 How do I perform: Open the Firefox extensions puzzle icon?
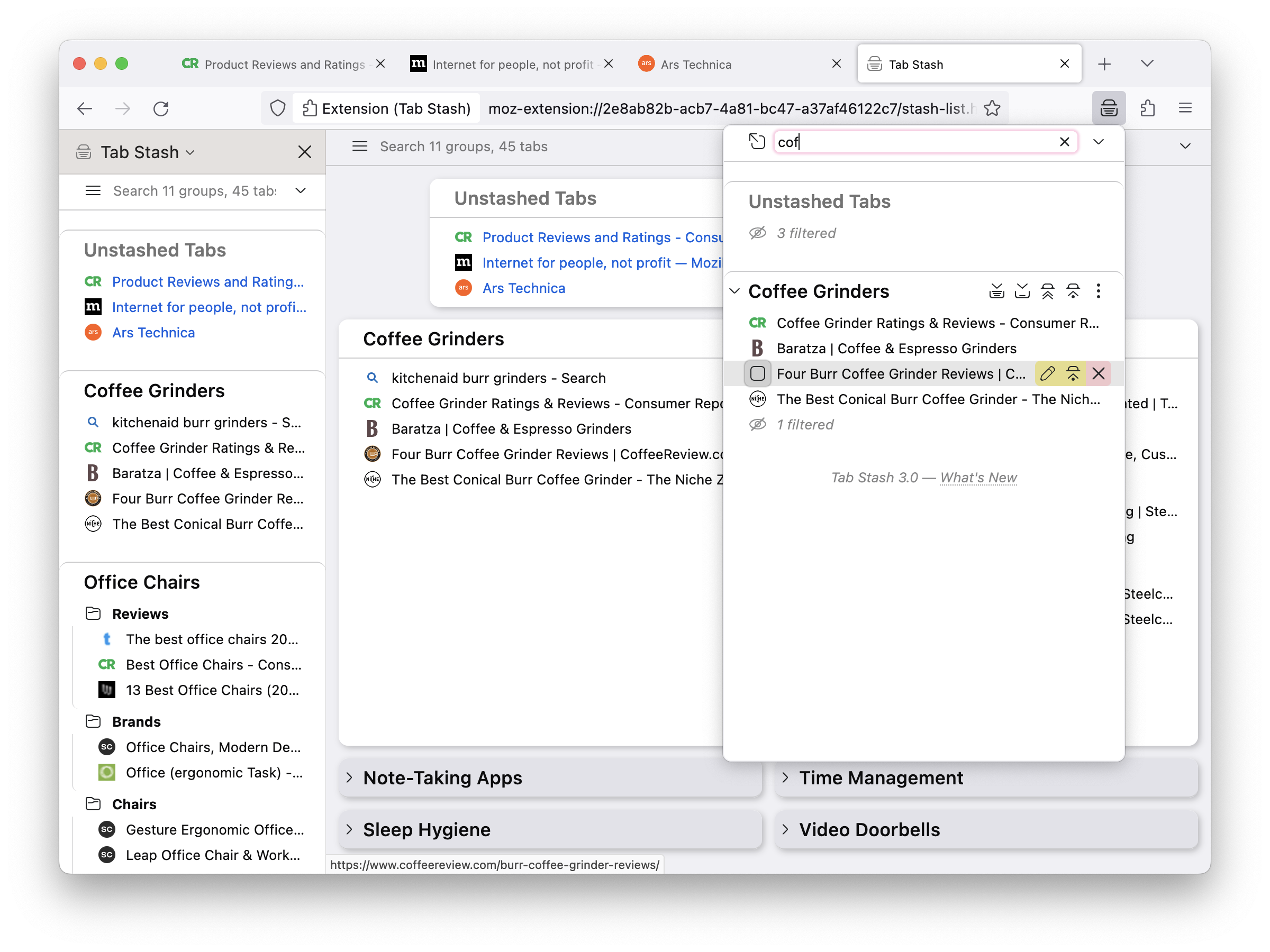(x=1147, y=108)
